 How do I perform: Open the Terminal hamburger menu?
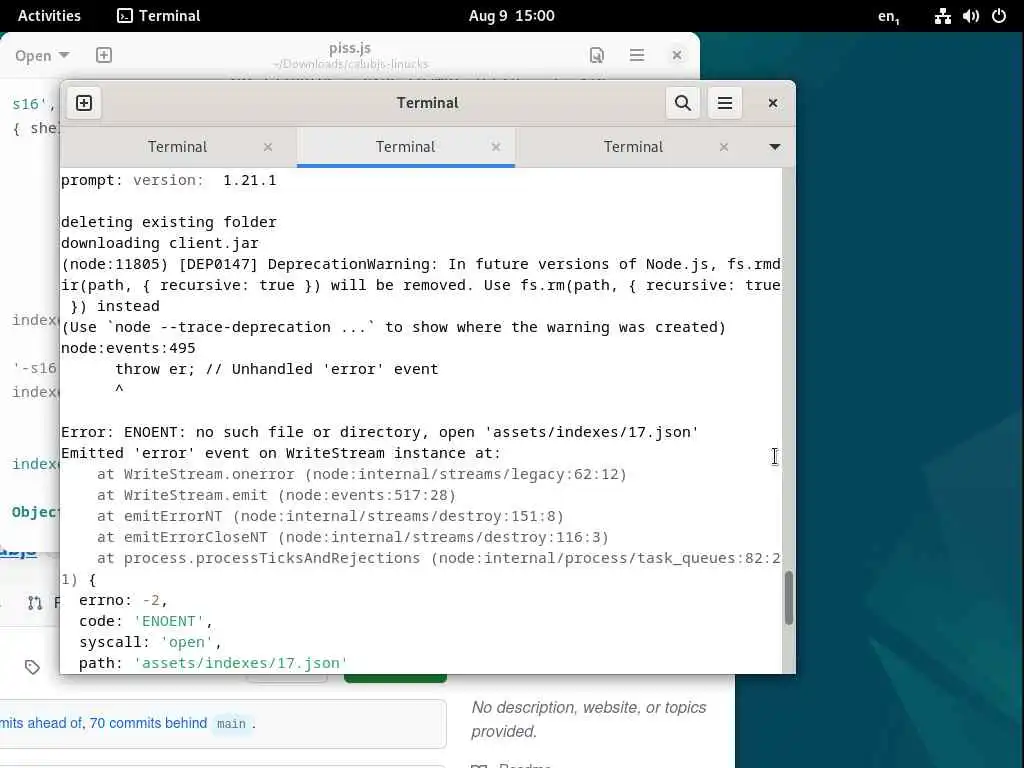[724, 103]
